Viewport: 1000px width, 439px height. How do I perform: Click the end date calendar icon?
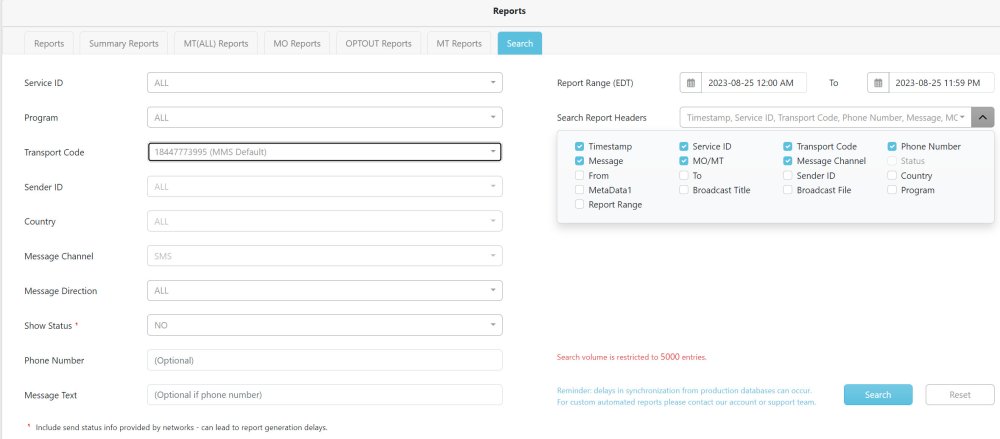click(877, 83)
